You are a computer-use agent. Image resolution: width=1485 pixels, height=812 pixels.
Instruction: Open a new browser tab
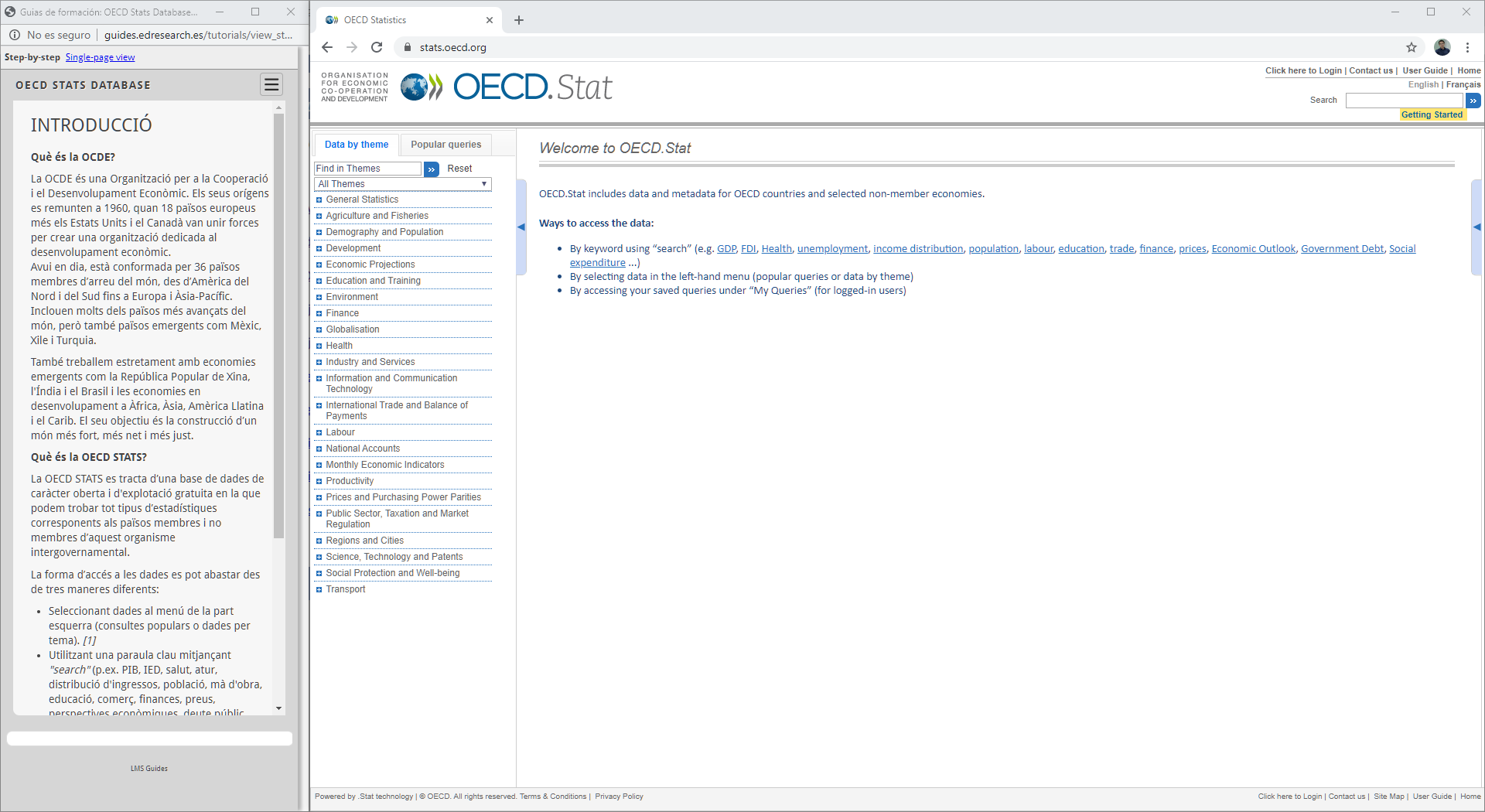519,20
